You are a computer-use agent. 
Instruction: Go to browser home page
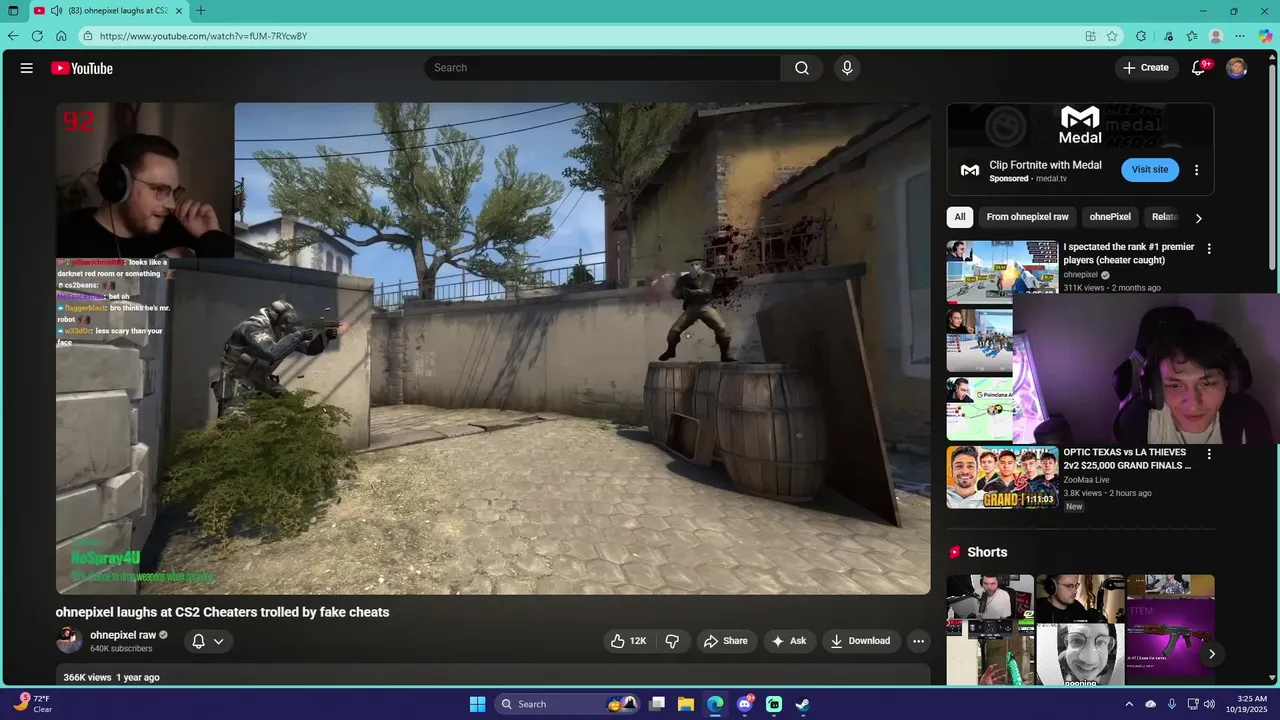point(61,36)
